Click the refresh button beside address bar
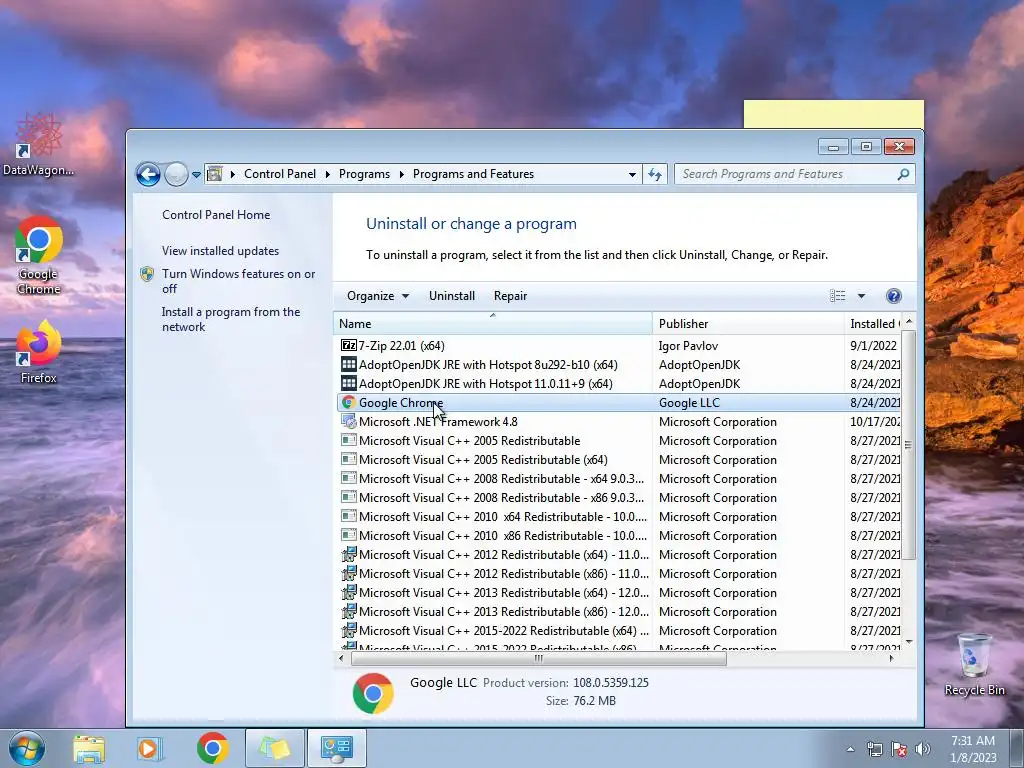 655,174
